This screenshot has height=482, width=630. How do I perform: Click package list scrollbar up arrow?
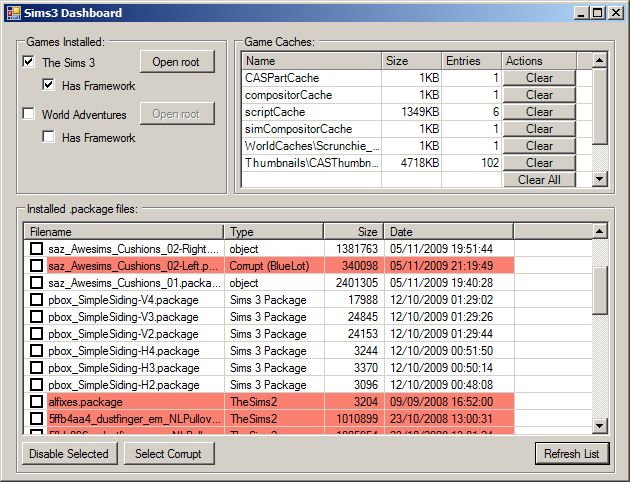(x=599, y=231)
